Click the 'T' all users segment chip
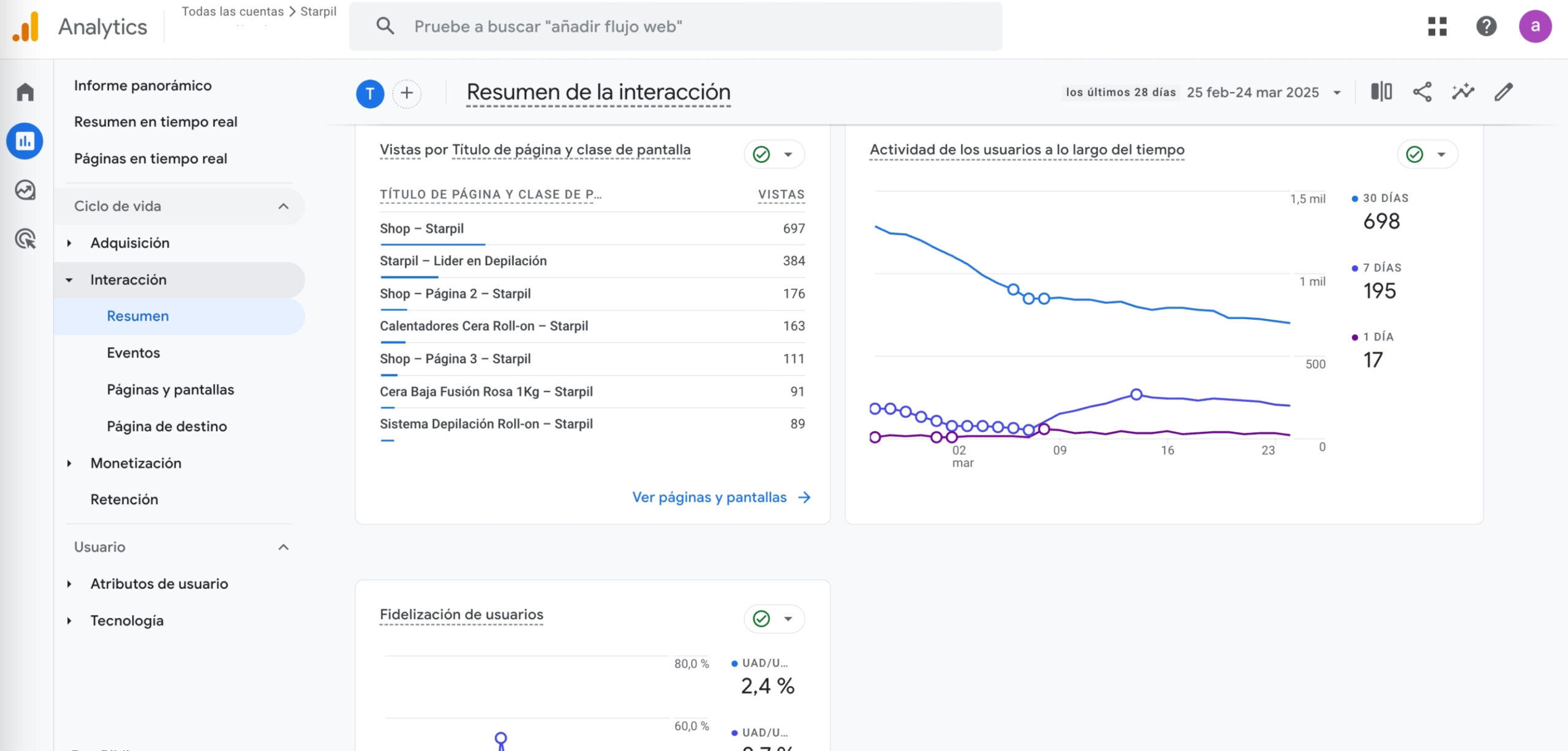This screenshot has width=1568, height=751. tap(370, 94)
